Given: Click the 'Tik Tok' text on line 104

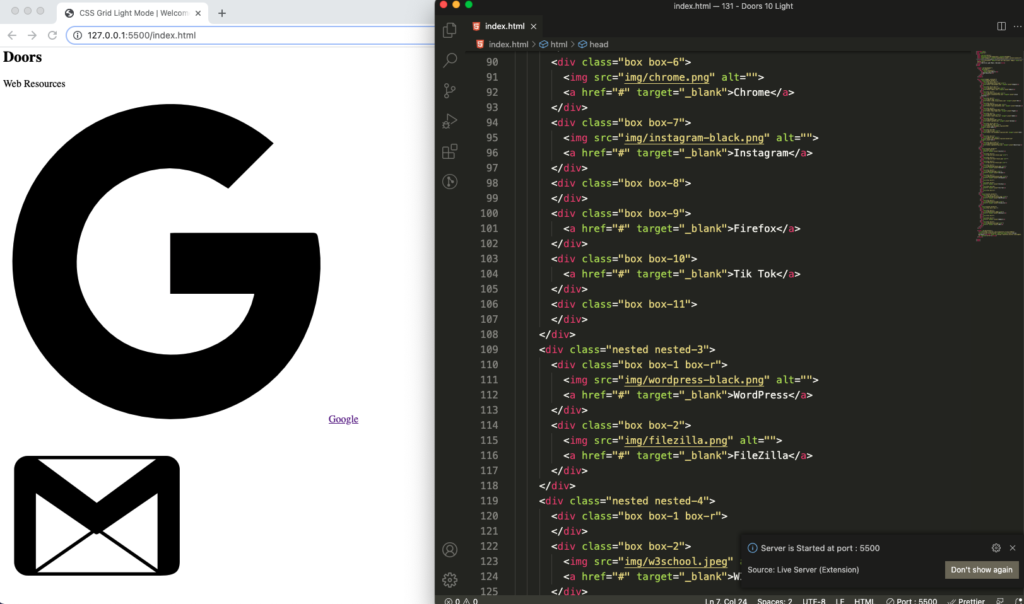Looking at the screenshot, I should pyautogui.click(x=755, y=274).
